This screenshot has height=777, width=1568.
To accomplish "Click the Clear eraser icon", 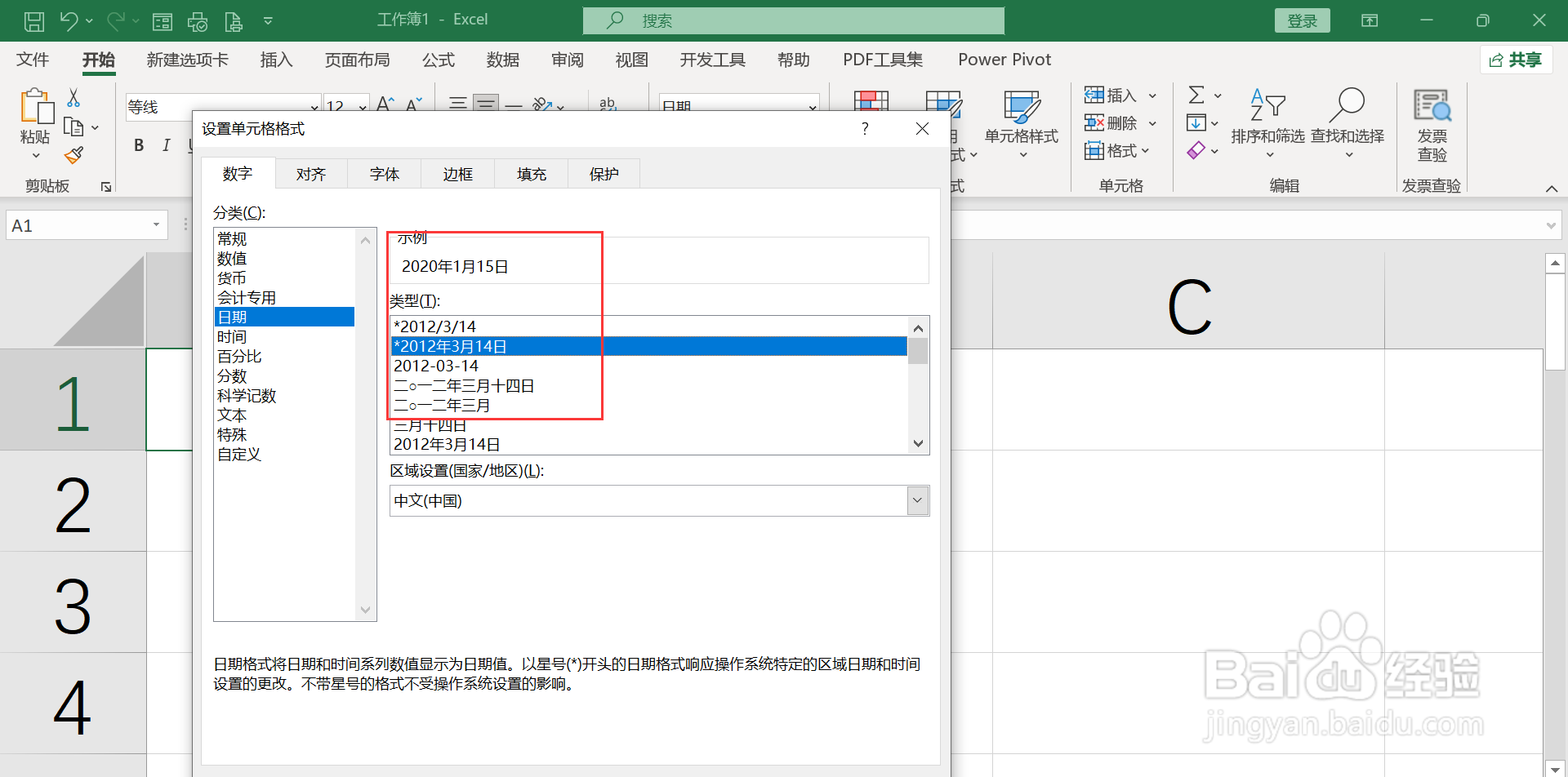I will click(1196, 151).
